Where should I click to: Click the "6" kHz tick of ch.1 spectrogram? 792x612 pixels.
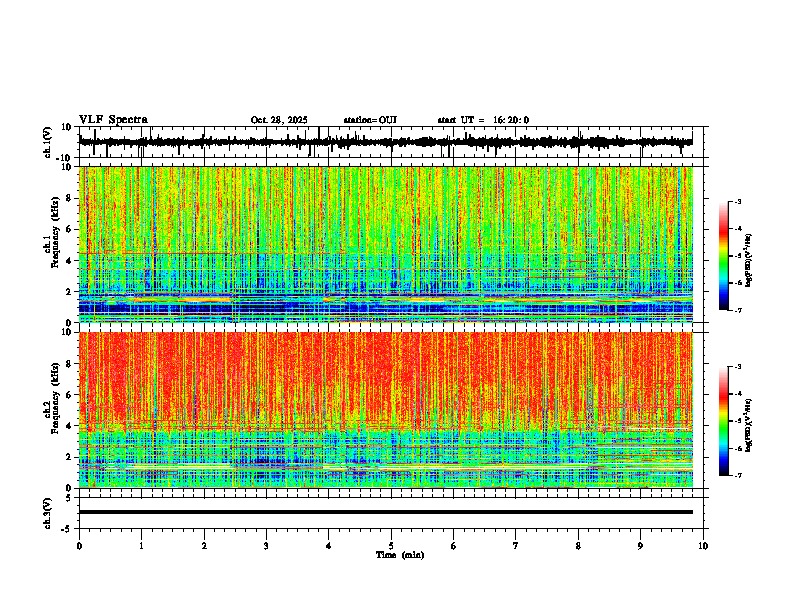click(69, 229)
